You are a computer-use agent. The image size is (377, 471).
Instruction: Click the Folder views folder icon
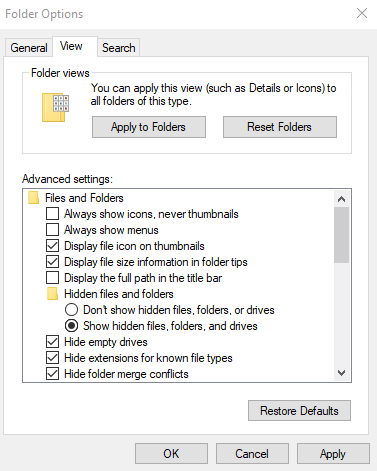tap(55, 107)
